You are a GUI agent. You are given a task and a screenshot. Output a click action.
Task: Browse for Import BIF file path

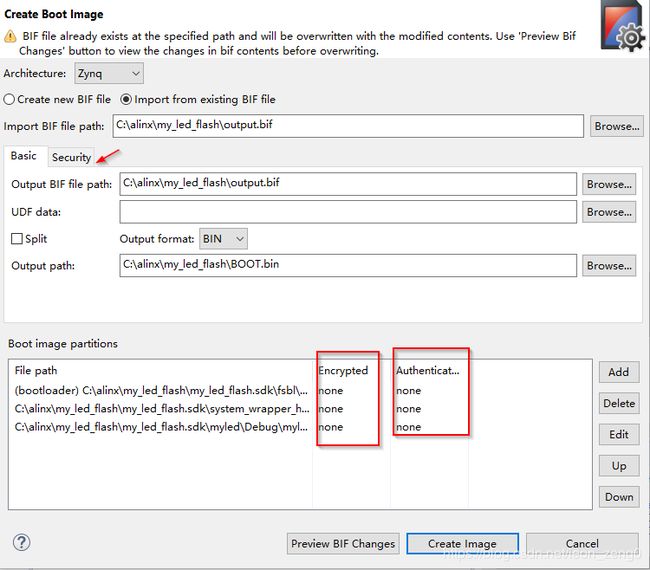[x=616, y=126]
